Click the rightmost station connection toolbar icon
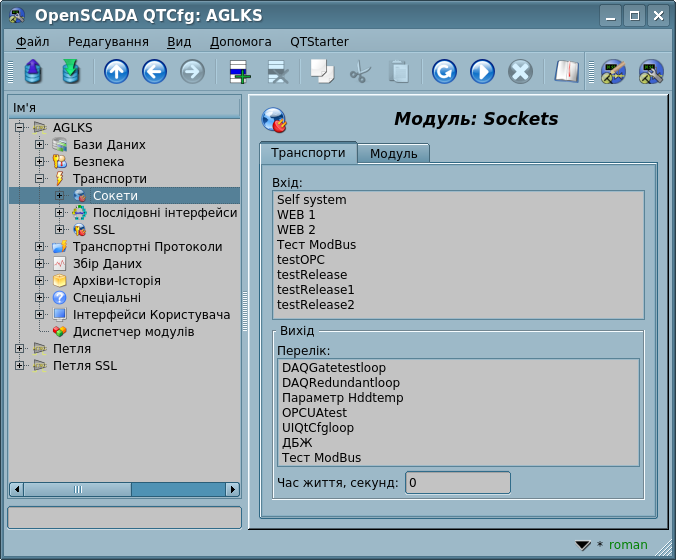This screenshot has height=560, width=676. (651, 72)
